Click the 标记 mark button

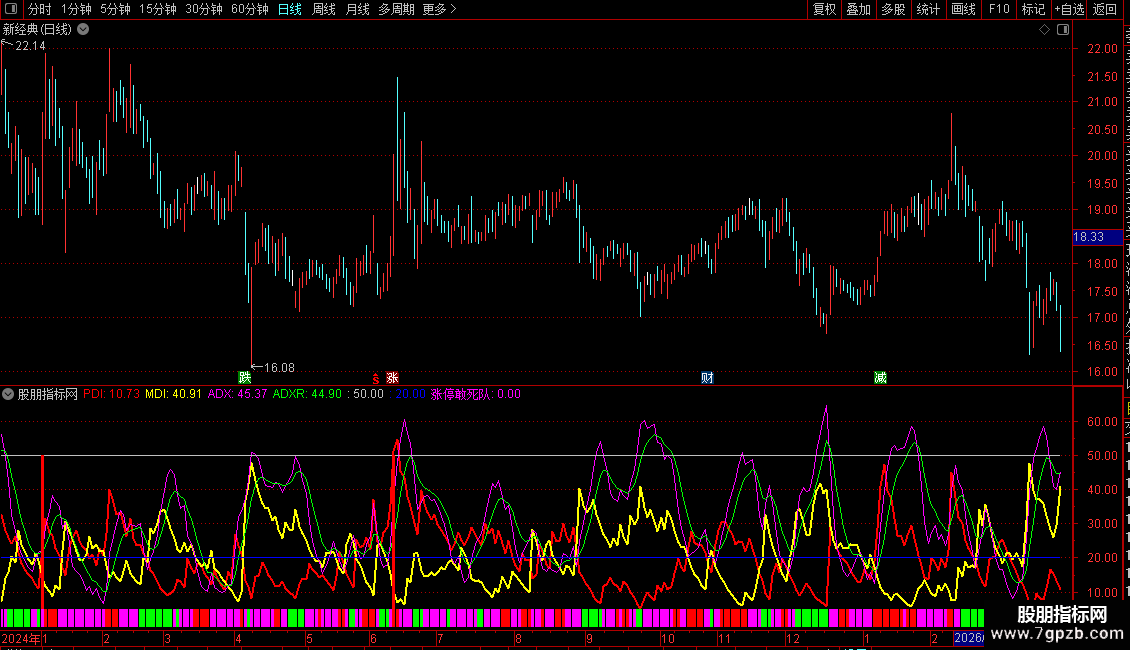tap(1033, 9)
